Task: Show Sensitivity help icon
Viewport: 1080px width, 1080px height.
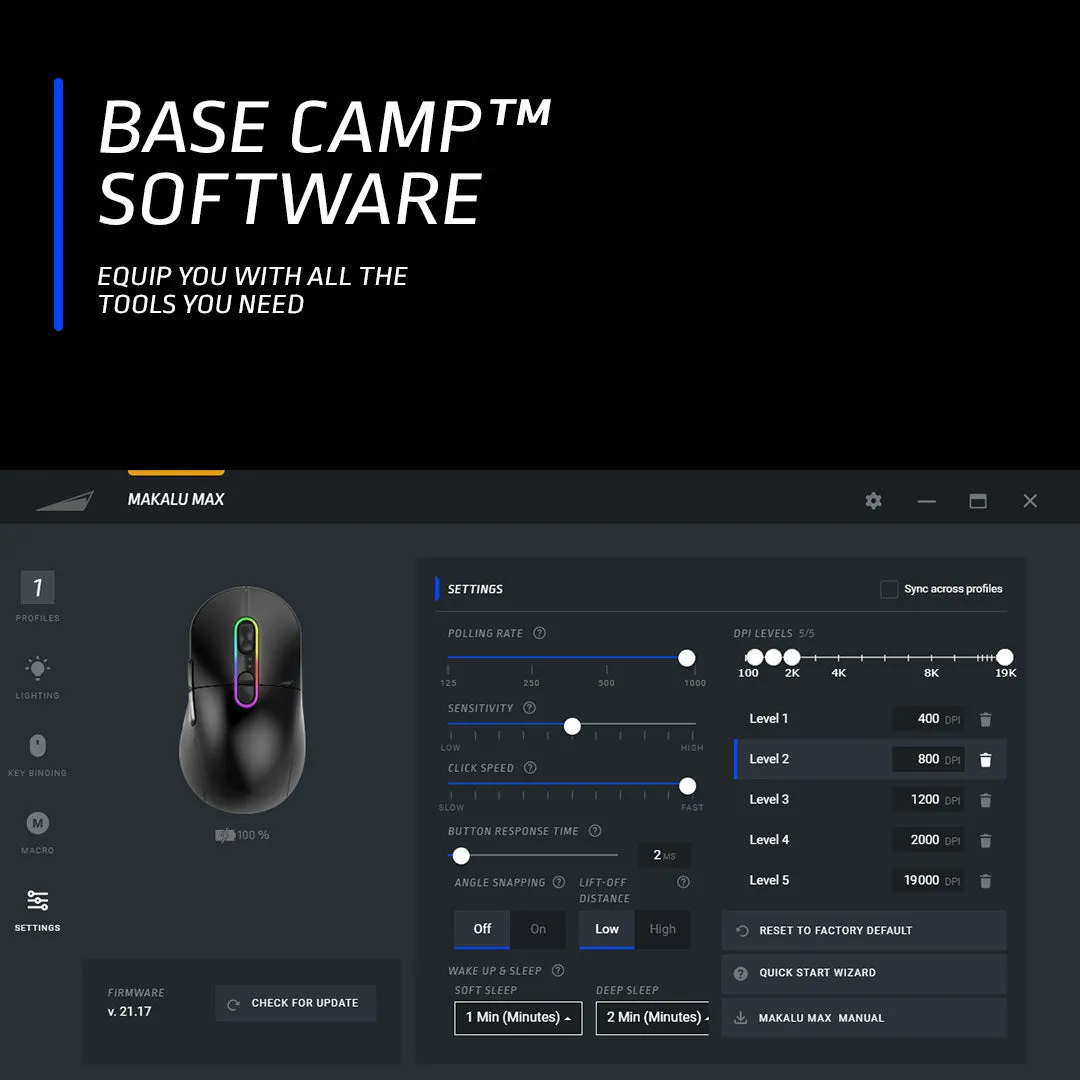Action: coord(530,708)
